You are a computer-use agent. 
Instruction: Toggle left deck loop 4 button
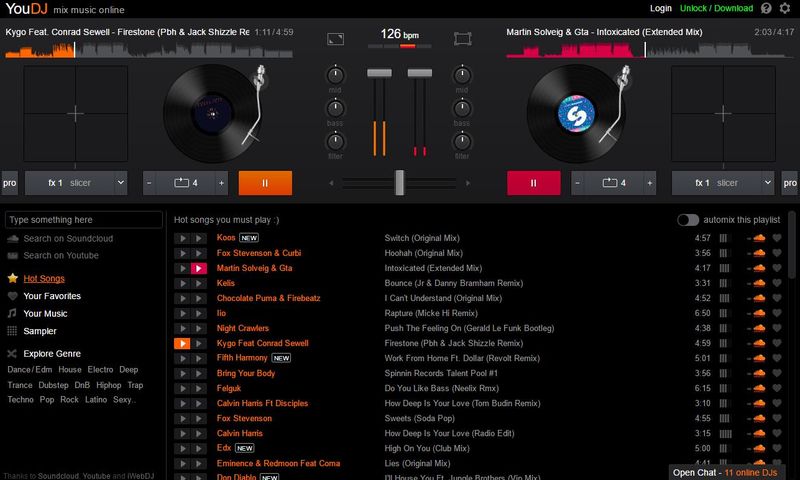(x=186, y=183)
